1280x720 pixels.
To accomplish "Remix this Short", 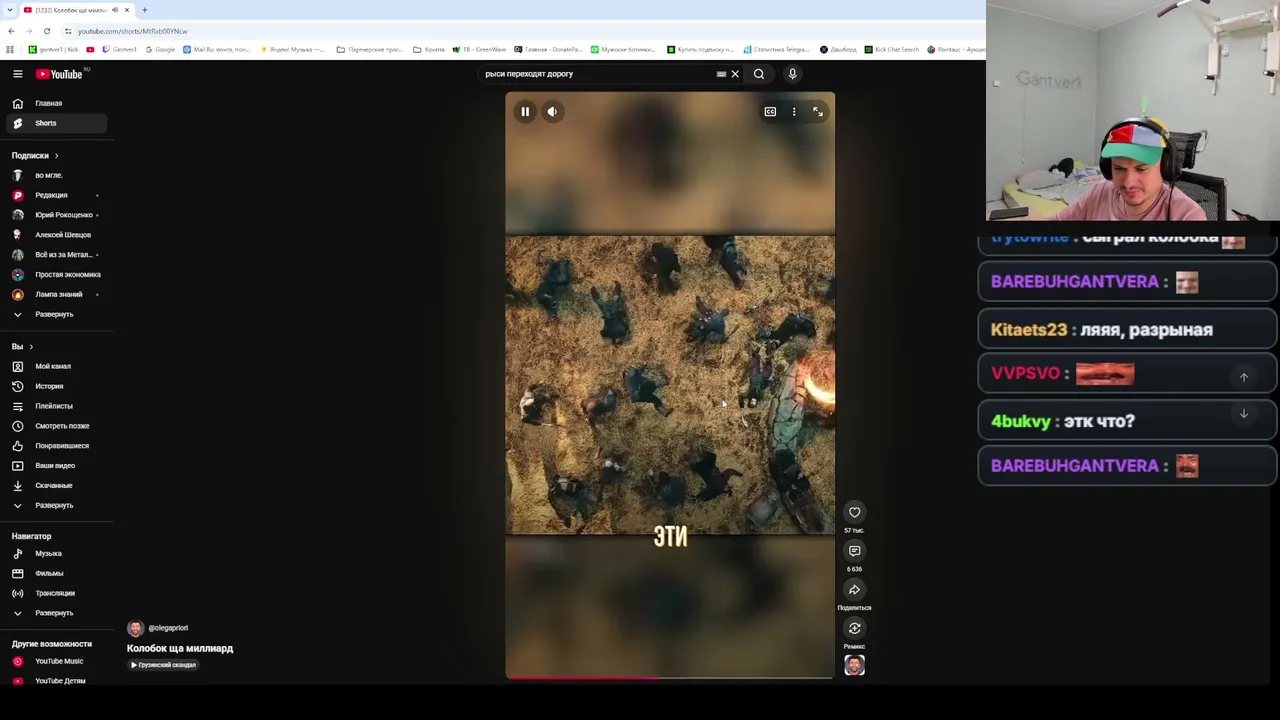I will (x=854, y=628).
